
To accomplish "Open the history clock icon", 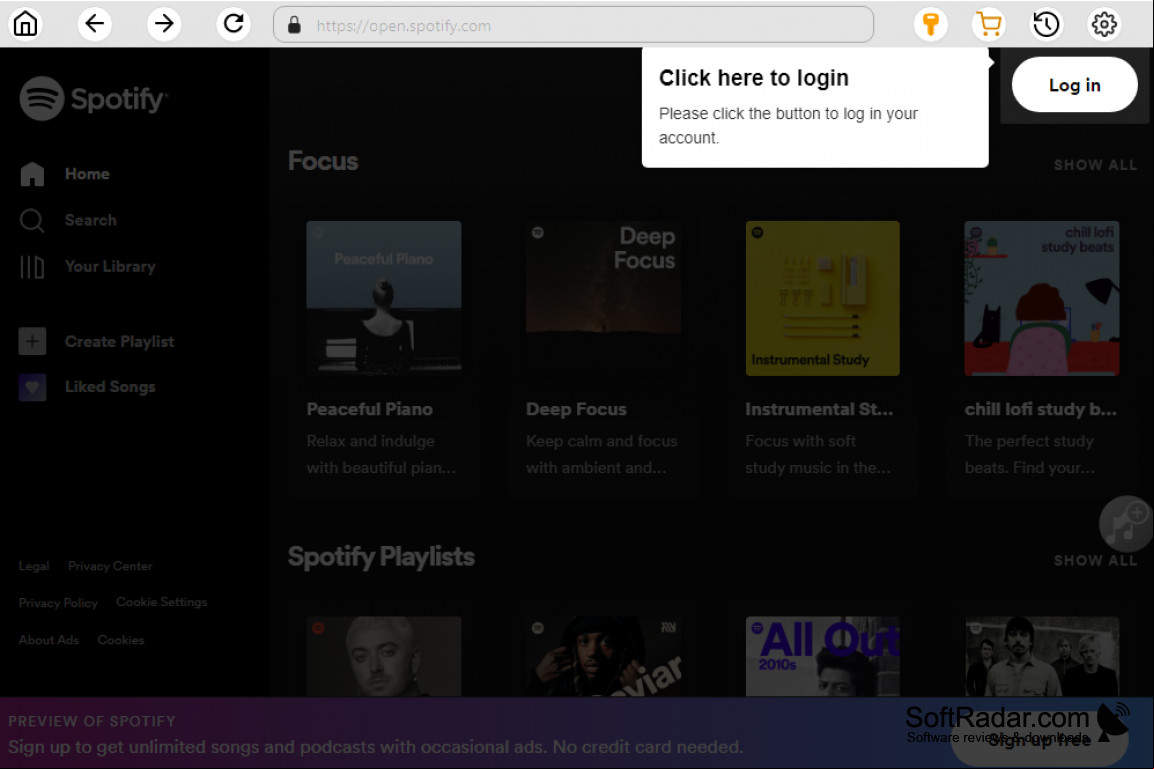I will 1046,24.
